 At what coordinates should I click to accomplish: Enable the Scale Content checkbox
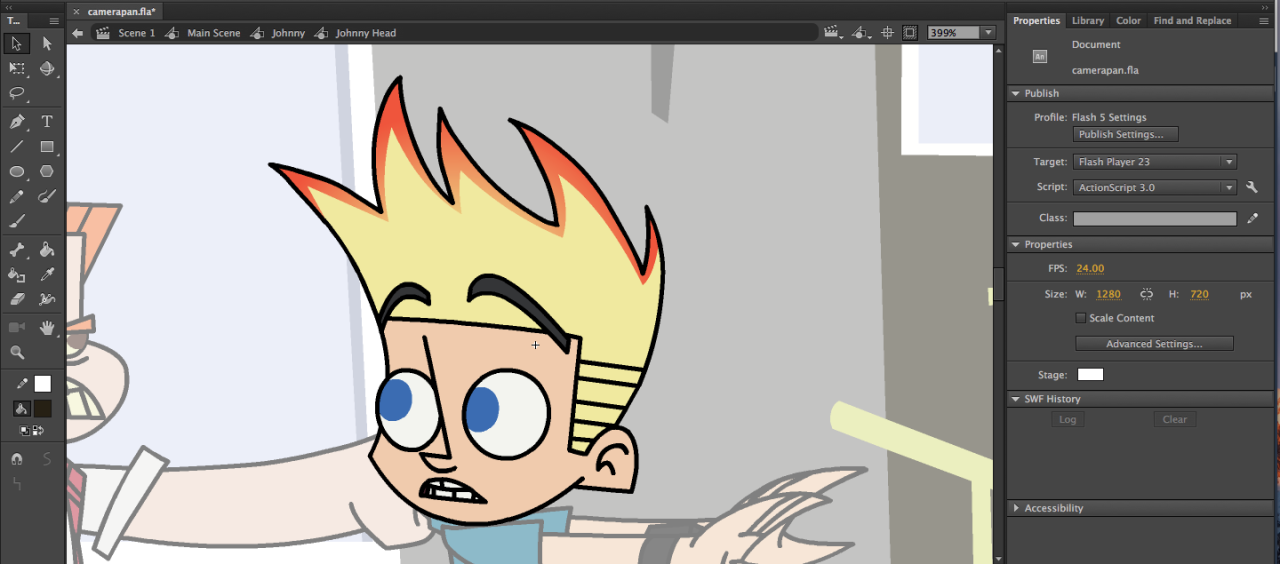[x=1080, y=318]
